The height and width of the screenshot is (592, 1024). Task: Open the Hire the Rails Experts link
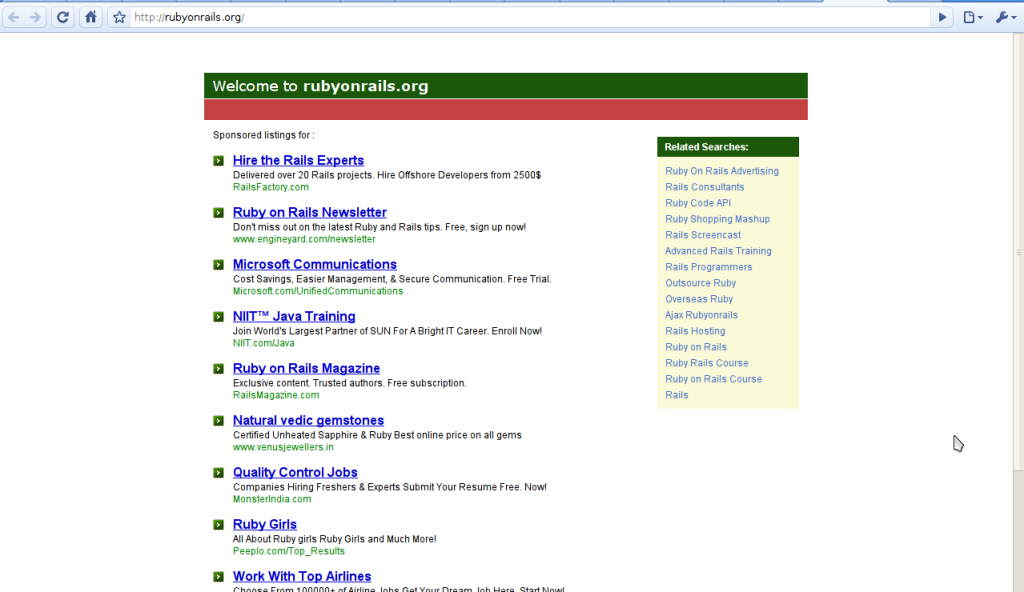(x=298, y=160)
